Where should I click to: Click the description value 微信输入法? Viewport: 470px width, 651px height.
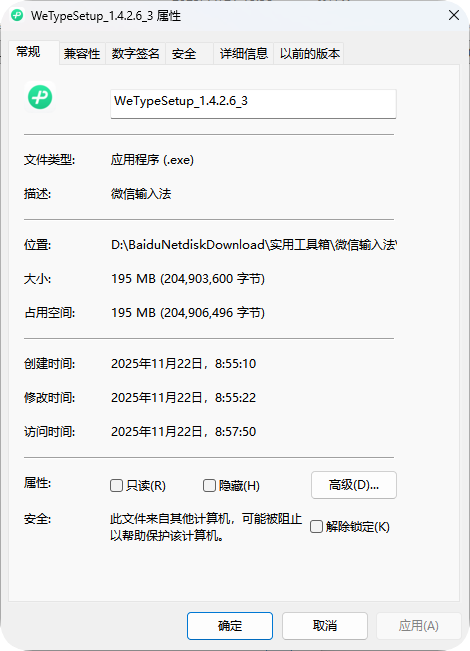point(141,194)
